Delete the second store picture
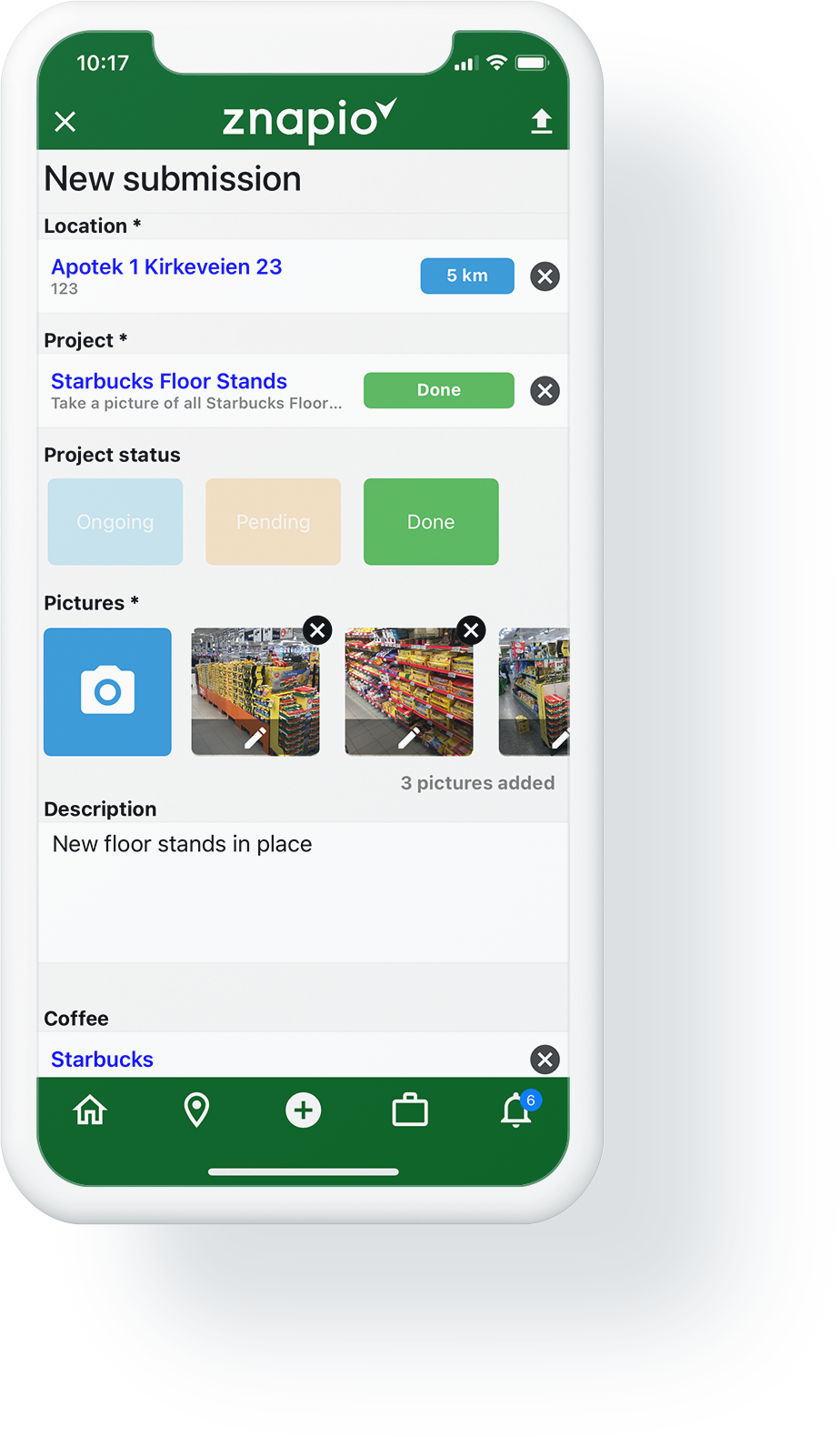 [x=471, y=629]
